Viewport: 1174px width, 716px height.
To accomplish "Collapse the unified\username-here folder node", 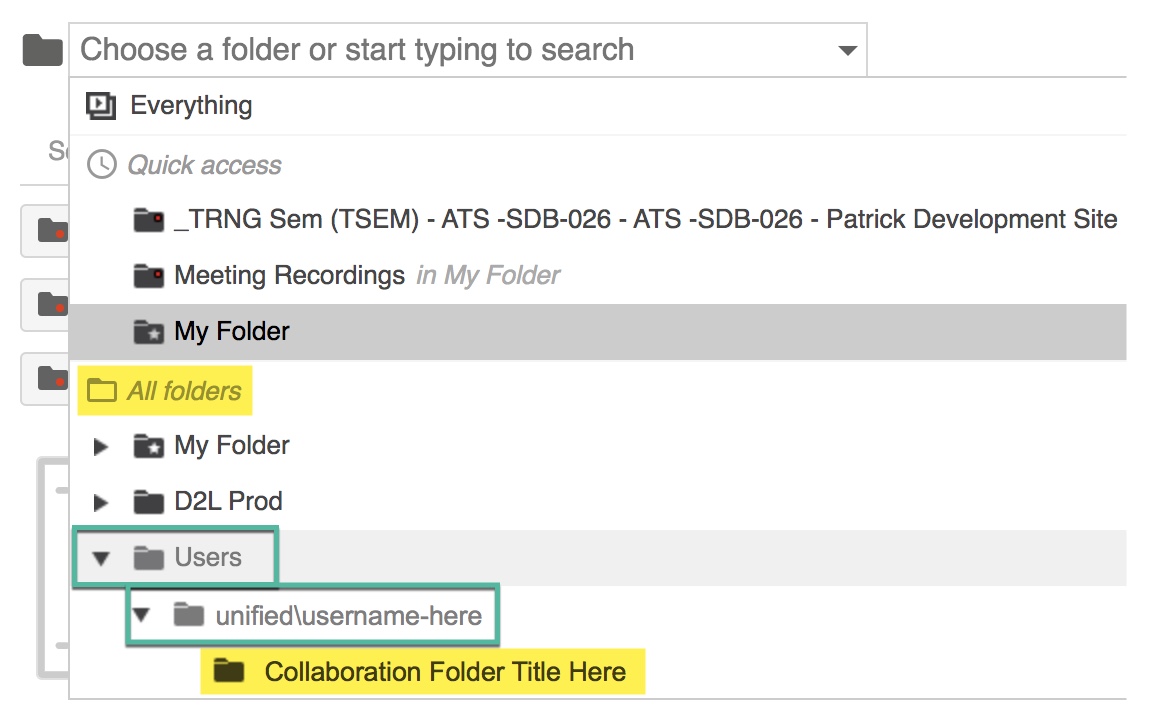I will [141, 615].
